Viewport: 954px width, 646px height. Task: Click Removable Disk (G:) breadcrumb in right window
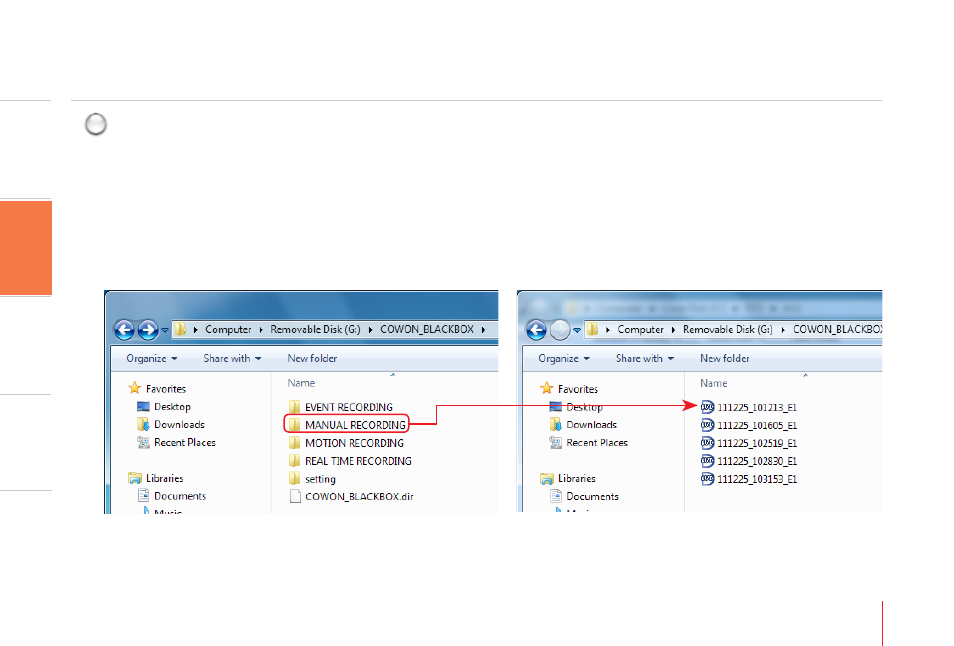click(x=728, y=329)
